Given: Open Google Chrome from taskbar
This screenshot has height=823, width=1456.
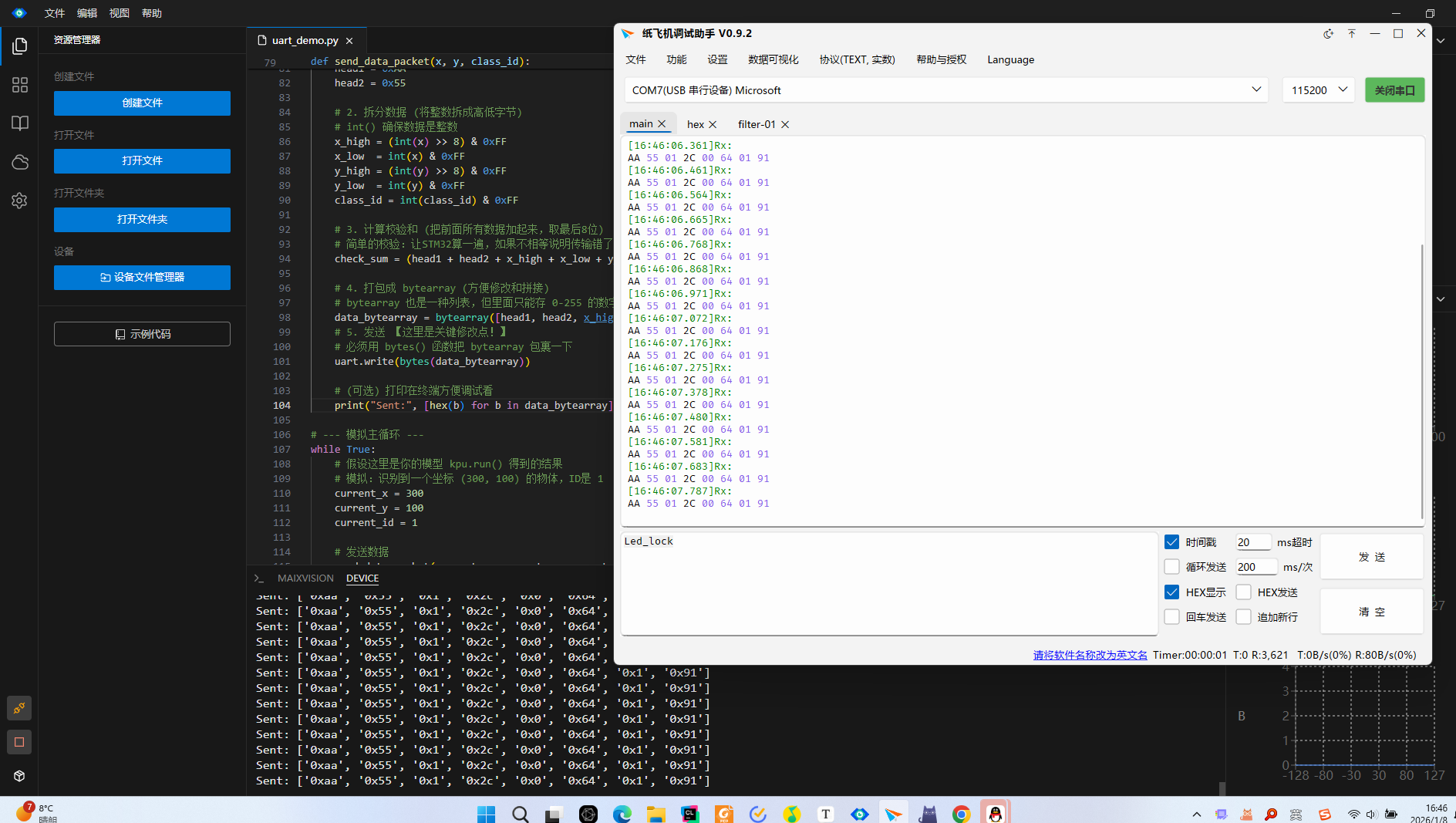Looking at the screenshot, I should coord(961,814).
